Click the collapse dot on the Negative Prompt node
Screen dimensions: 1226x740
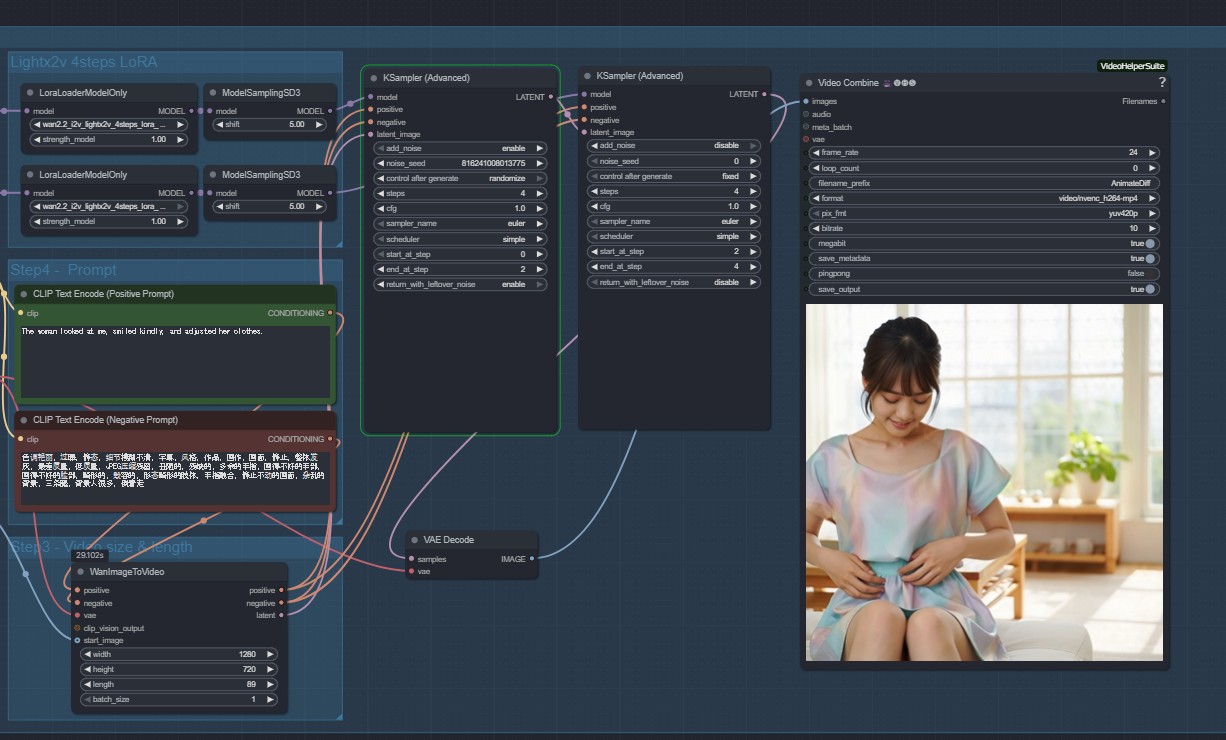click(x=23, y=420)
